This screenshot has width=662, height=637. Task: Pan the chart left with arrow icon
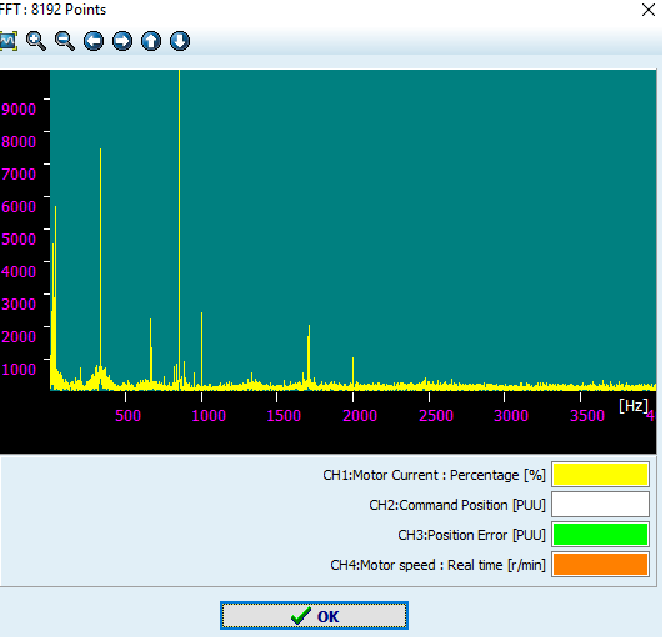coord(94,41)
